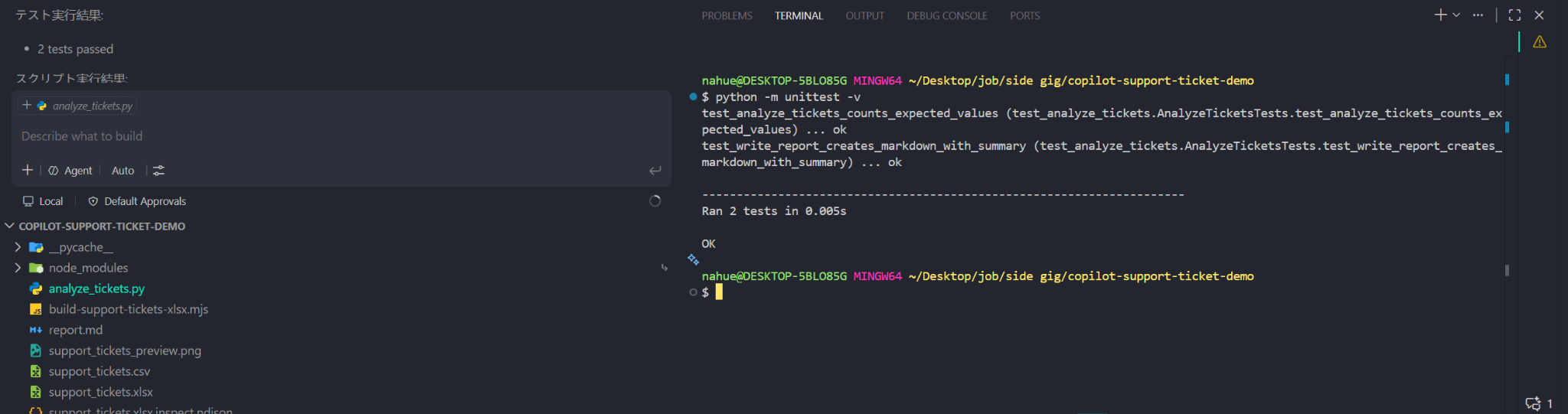Click the yellow warning triangle icon
Image resolution: width=1568 pixels, height=414 pixels.
click(x=1540, y=42)
